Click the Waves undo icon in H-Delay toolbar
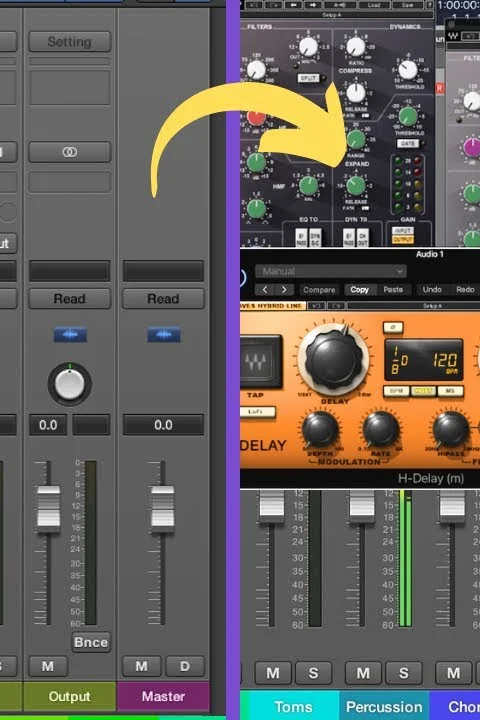 pos(316,305)
